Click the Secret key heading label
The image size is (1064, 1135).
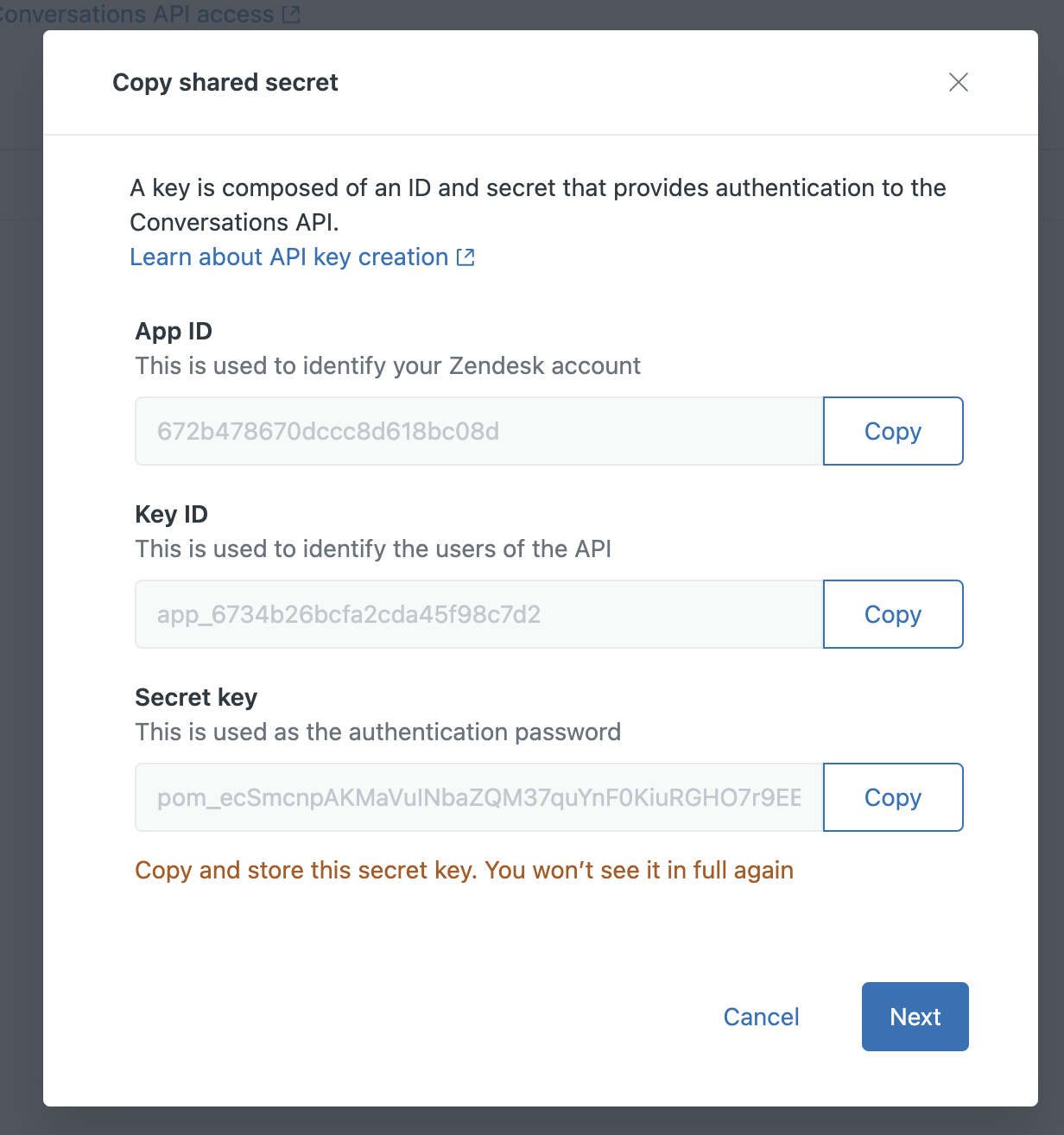196,697
